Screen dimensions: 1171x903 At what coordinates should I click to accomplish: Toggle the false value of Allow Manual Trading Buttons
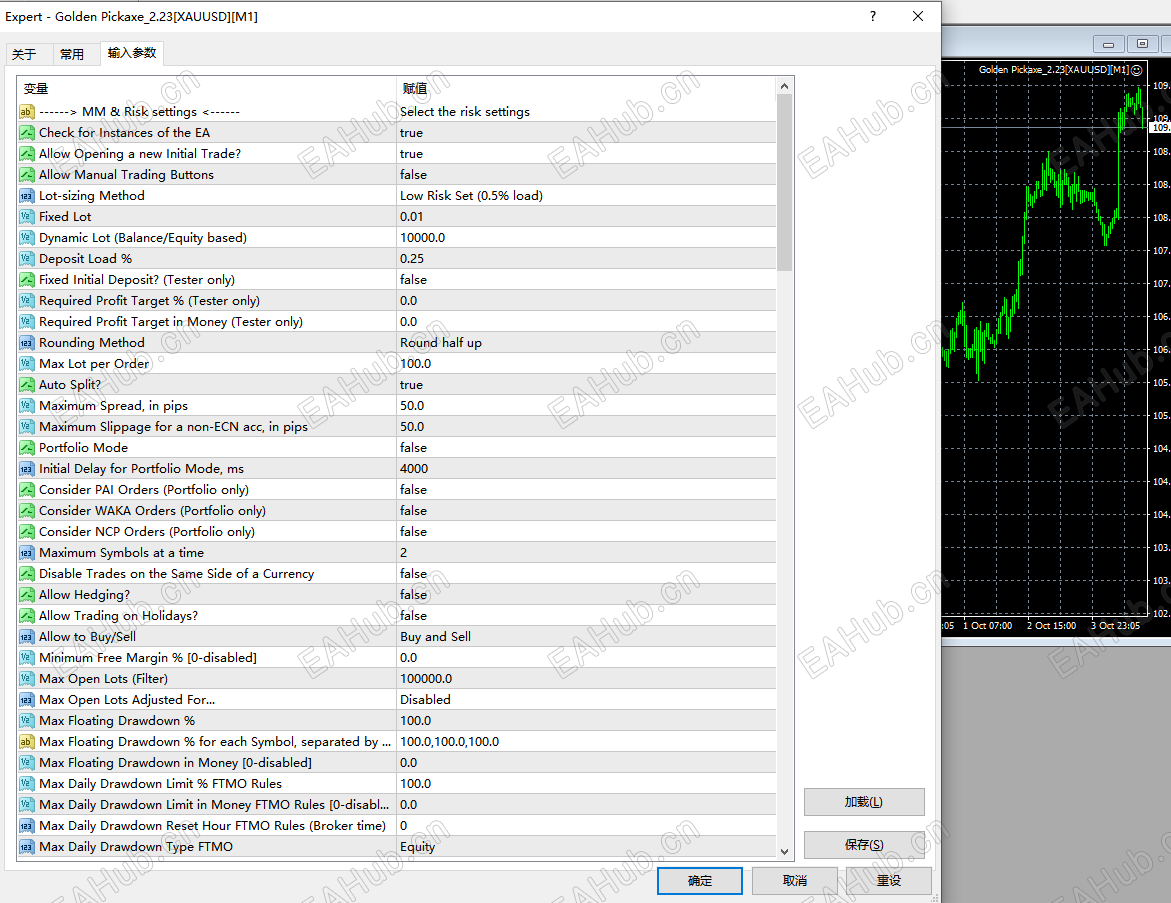click(x=586, y=175)
